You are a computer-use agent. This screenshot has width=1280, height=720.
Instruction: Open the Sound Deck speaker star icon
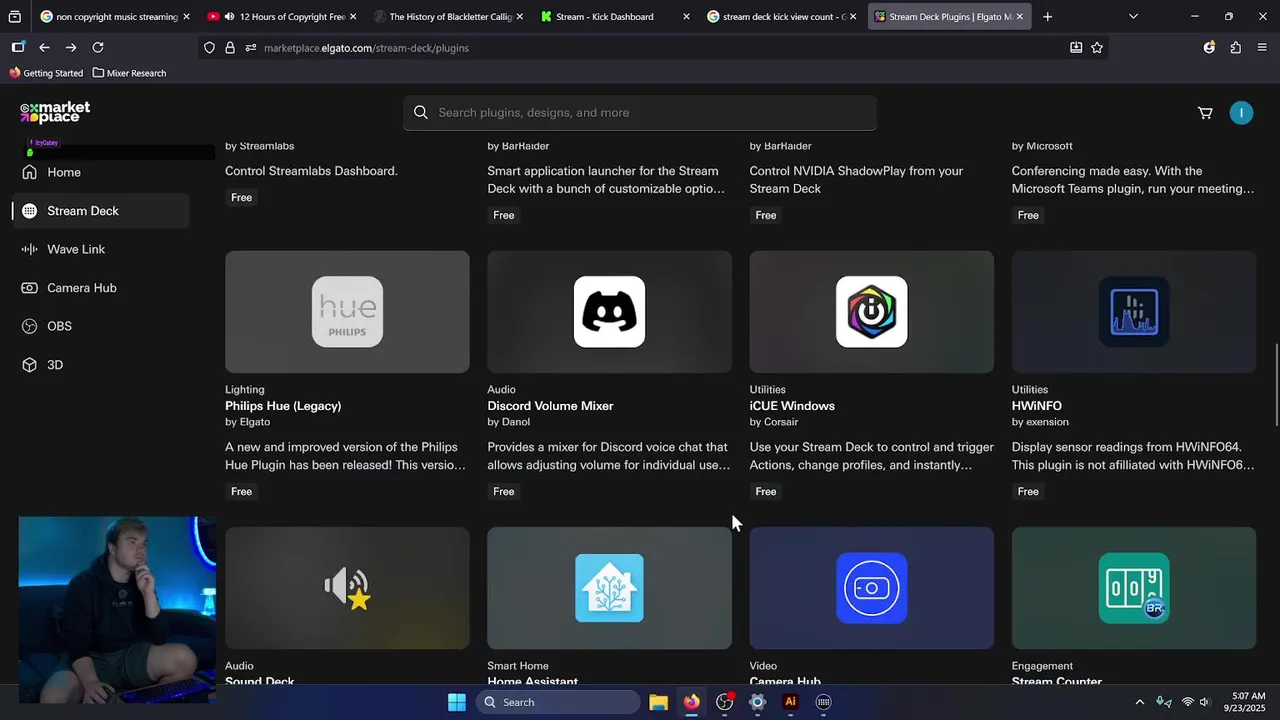(x=347, y=588)
